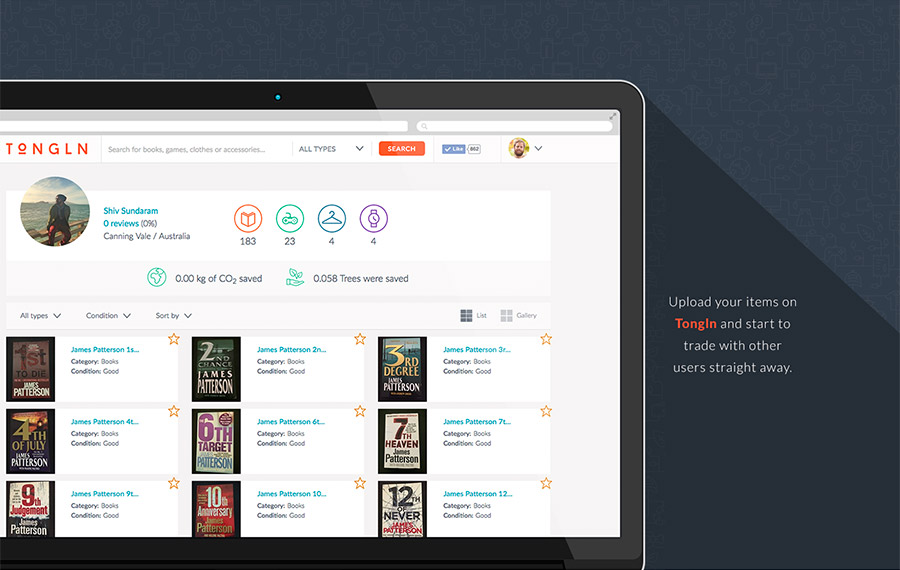The image size is (900, 570).
Task: Open the 0 reviews link
Action: coord(121,223)
